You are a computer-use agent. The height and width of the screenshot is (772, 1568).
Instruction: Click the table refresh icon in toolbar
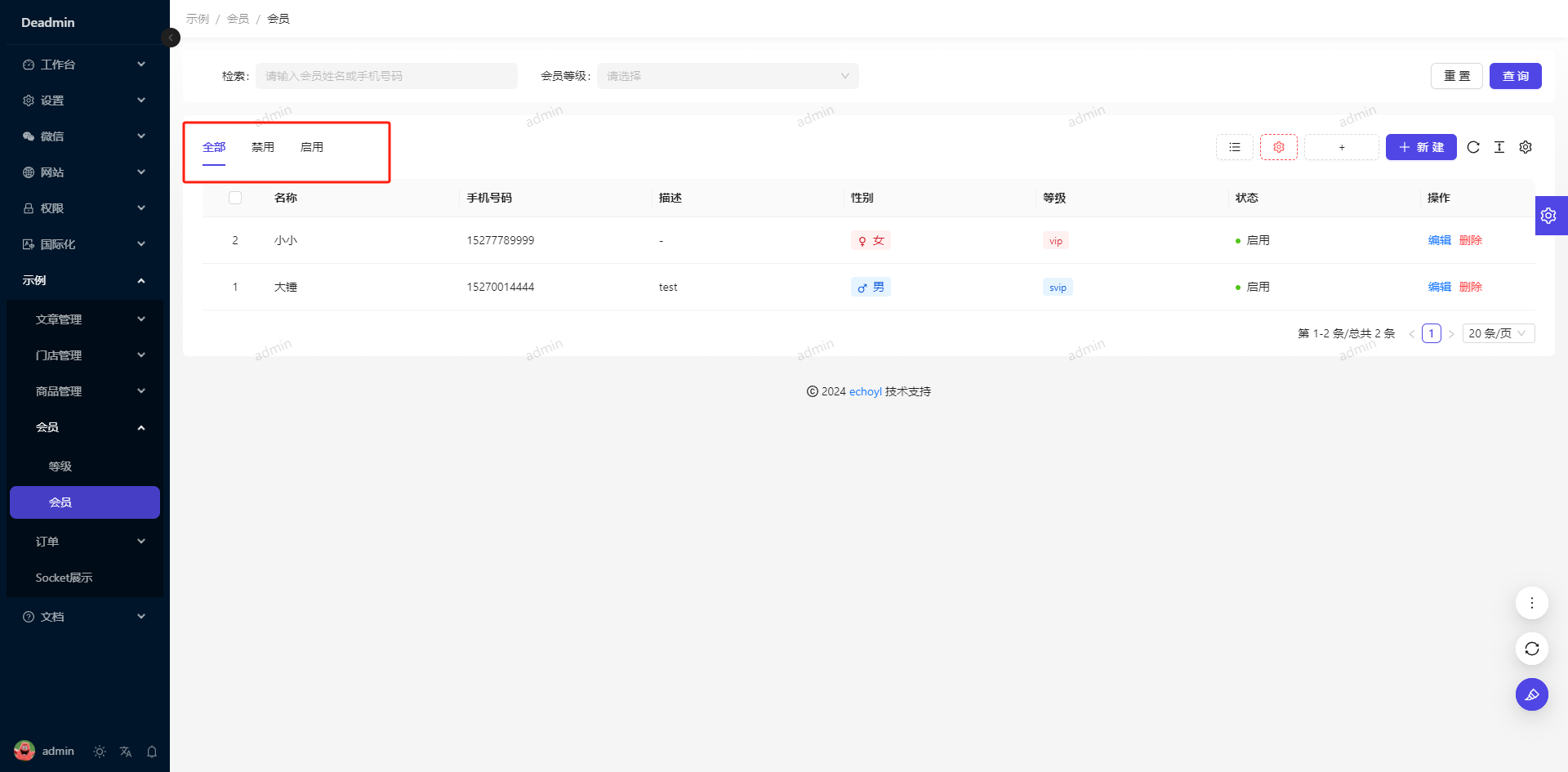(x=1473, y=147)
